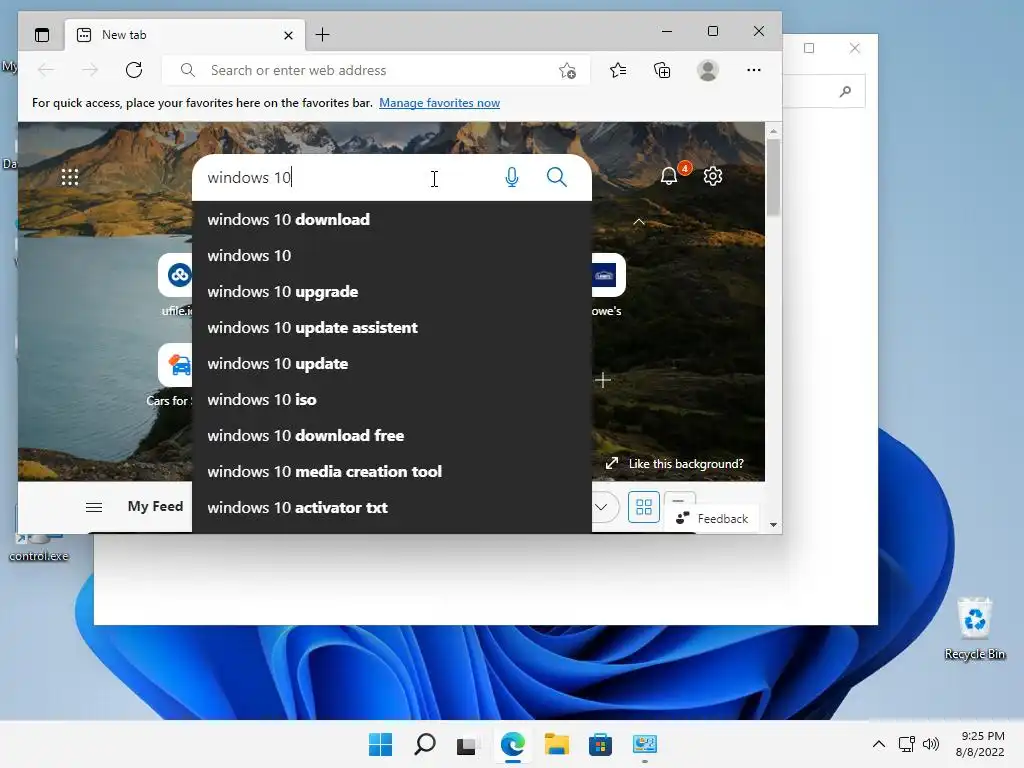Open network tray icon
Image resolution: width=1024 pixels, height=768 pixels.
(906, 744)
